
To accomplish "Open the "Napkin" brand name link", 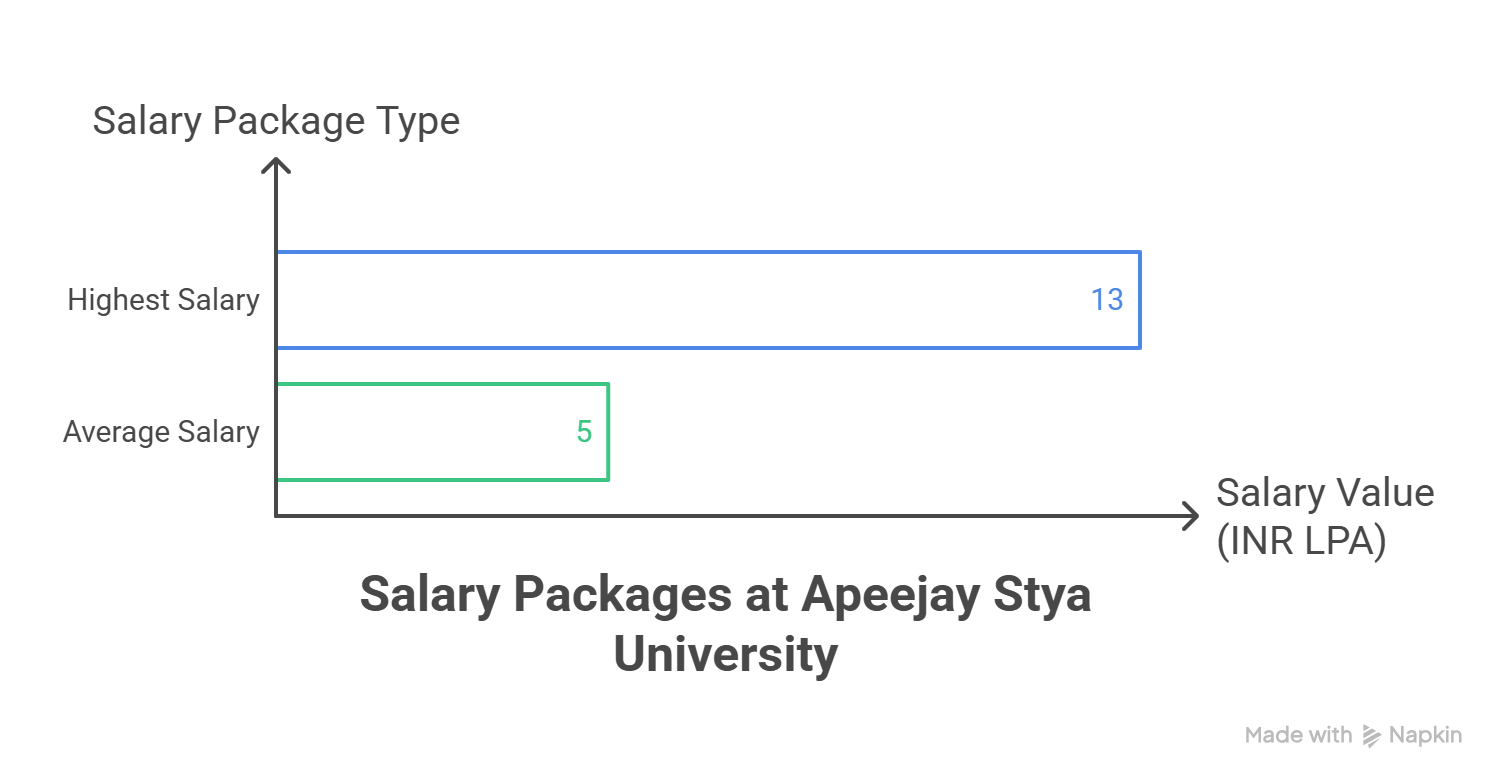I will coord(1425,736).
